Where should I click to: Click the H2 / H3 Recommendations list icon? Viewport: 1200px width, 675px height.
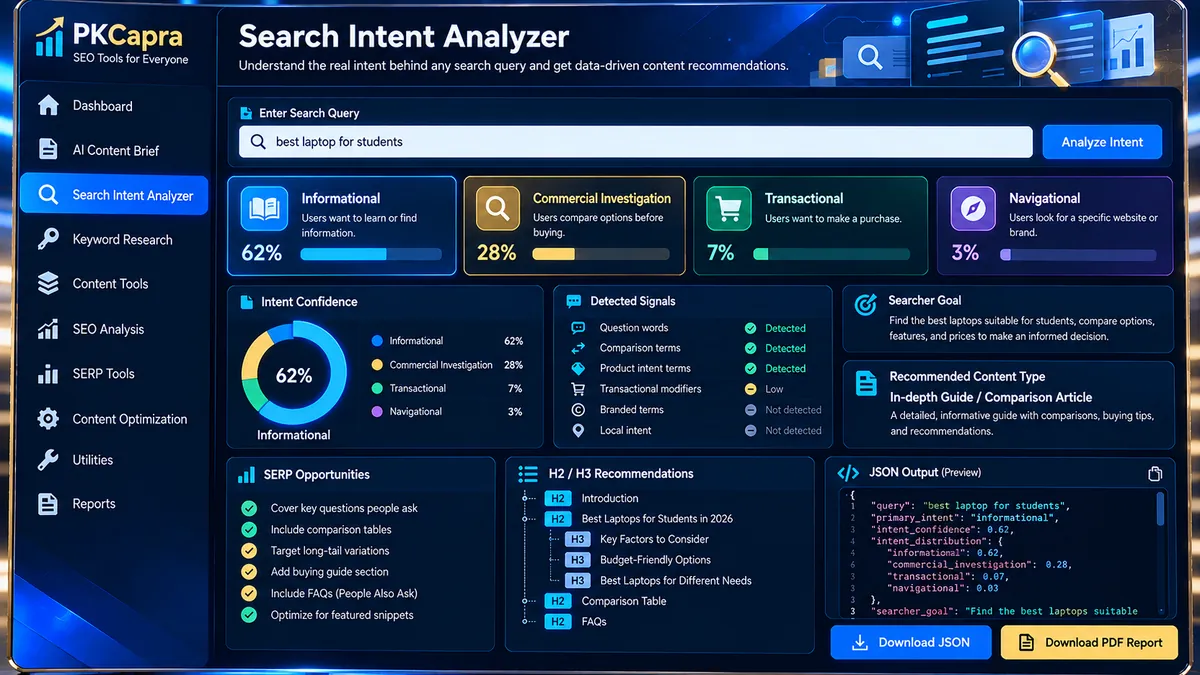click(x=529, y=473)
